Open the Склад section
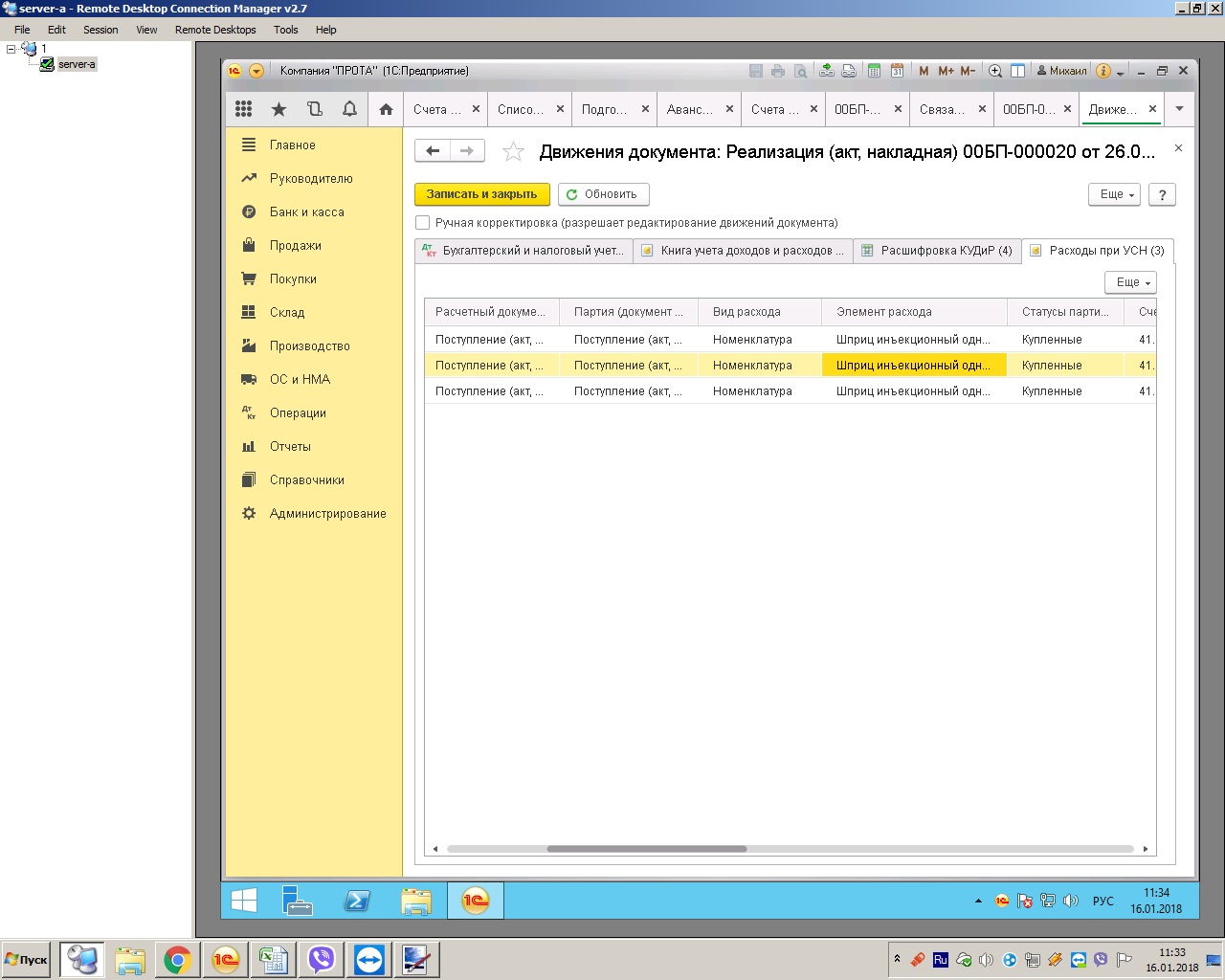 click(x=287, y=312)
